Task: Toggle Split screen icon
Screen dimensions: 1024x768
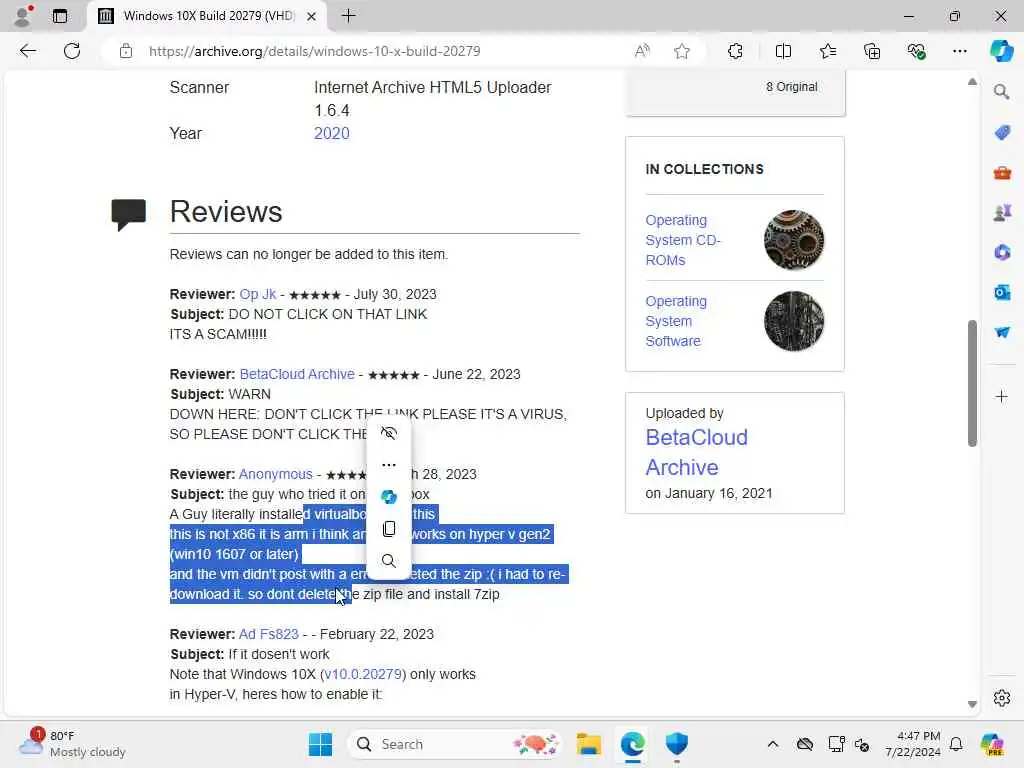Action: 783,51
